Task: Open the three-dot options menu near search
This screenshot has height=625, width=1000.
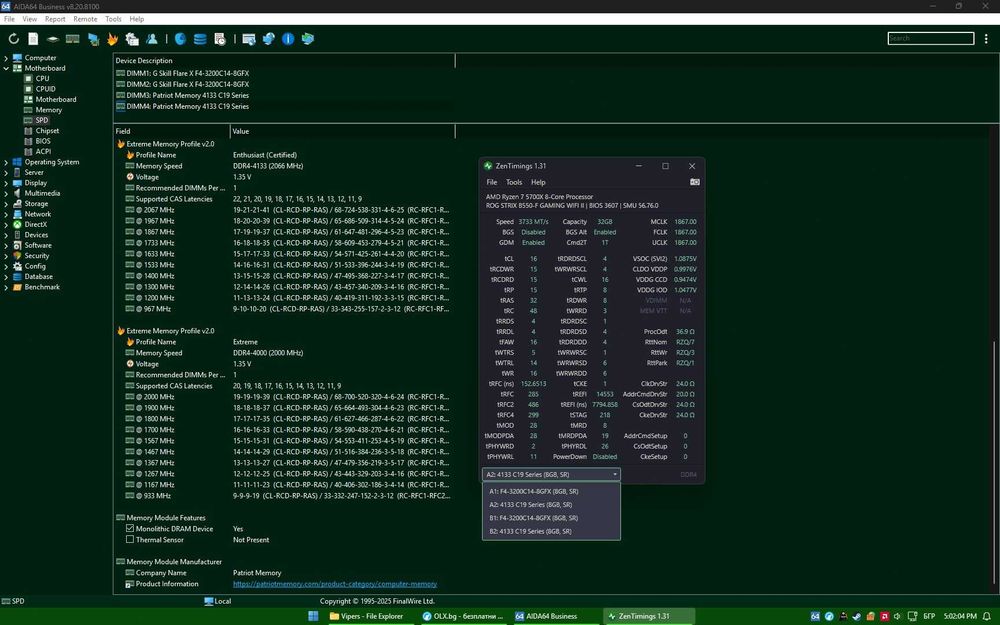Action: (986, 38)
